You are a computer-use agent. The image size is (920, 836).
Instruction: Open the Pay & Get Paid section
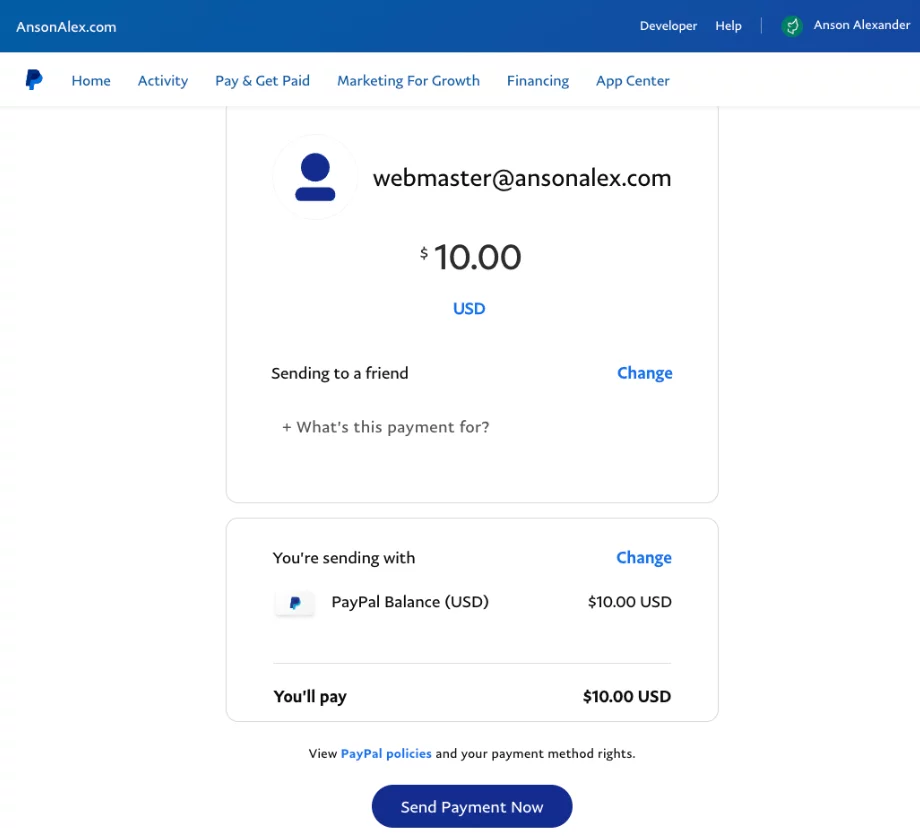click(x=262, y=80)
